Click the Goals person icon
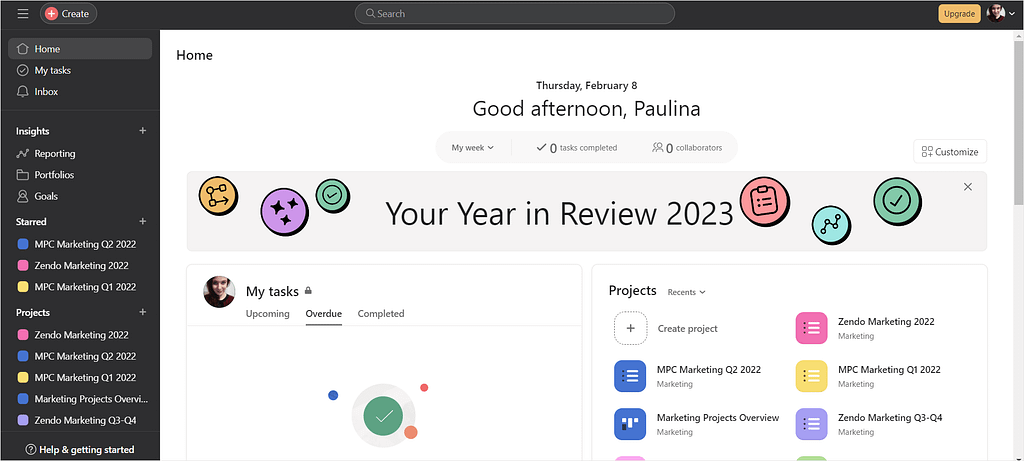The width and height of the screenshot is (1024, 461). click(23, 197)
